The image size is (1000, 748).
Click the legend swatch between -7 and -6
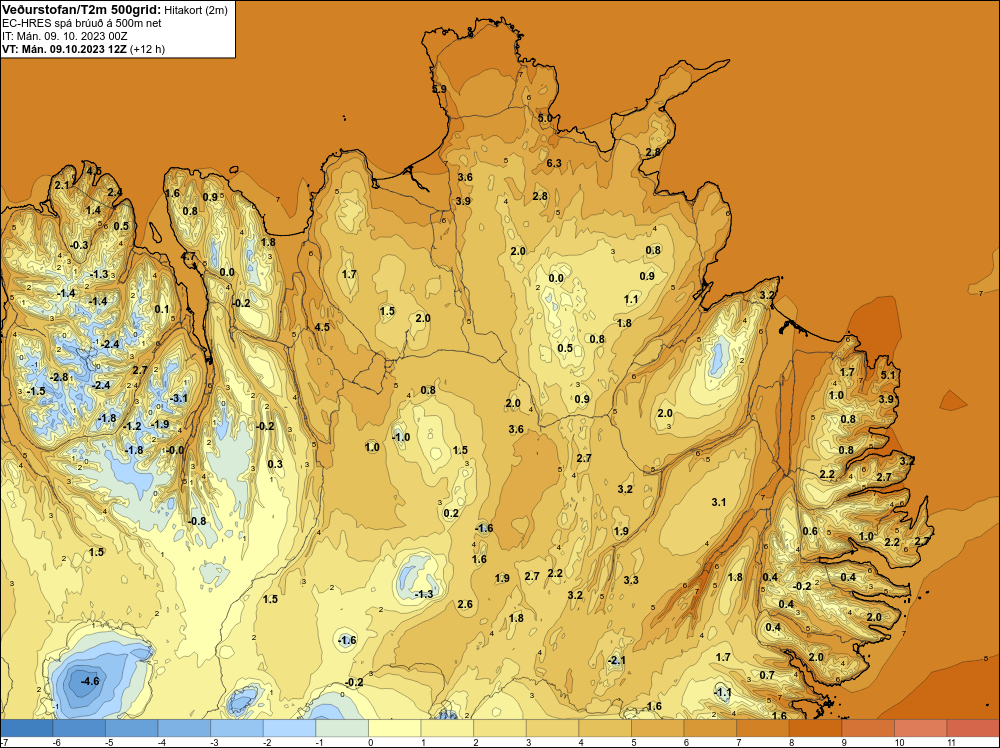[27, 728]
